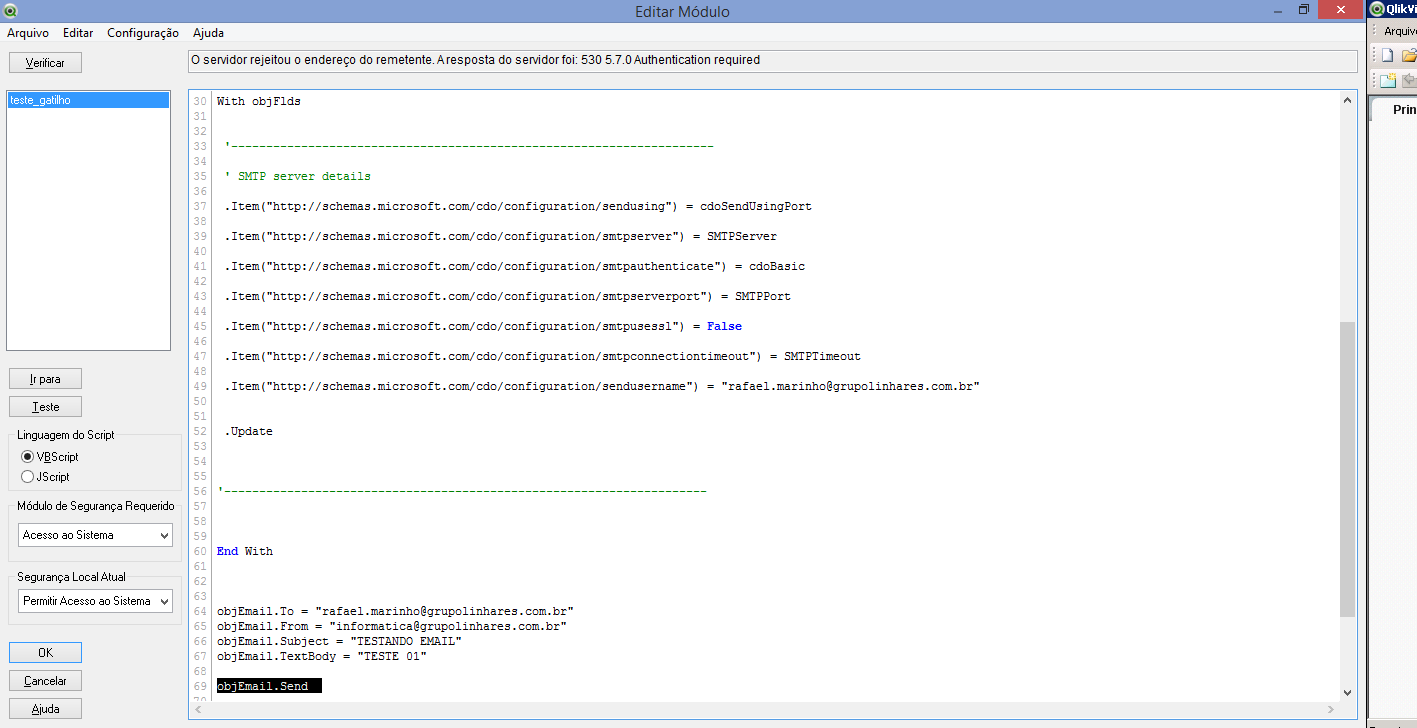The width and height of the screenshot is (1417, 728).
Task: Click the objEmail.TextBody "TESTE 01" line
Action: (x=322, y=656)
